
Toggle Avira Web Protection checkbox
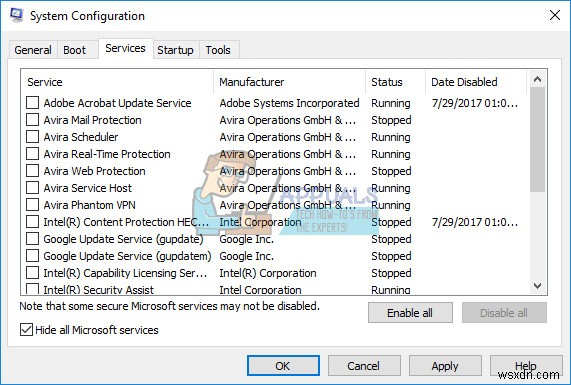(32, 171)
